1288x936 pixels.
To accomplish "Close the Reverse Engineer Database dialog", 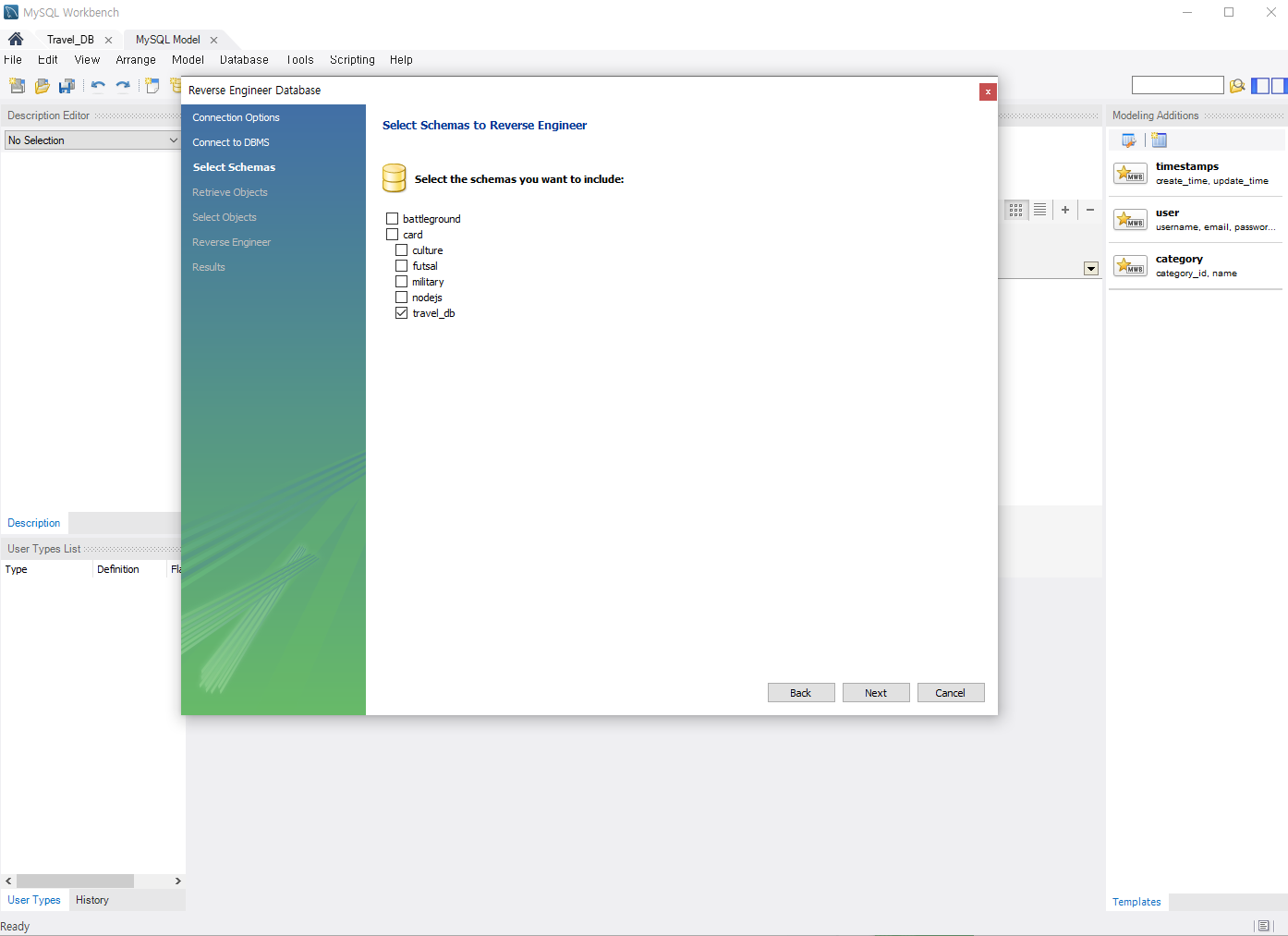I will click(x=988, y=91).
